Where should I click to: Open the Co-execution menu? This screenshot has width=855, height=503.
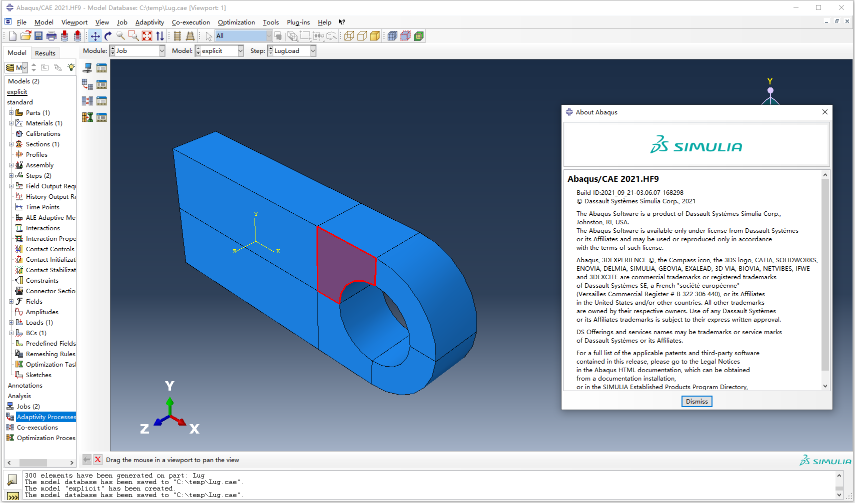coord(190,22)
